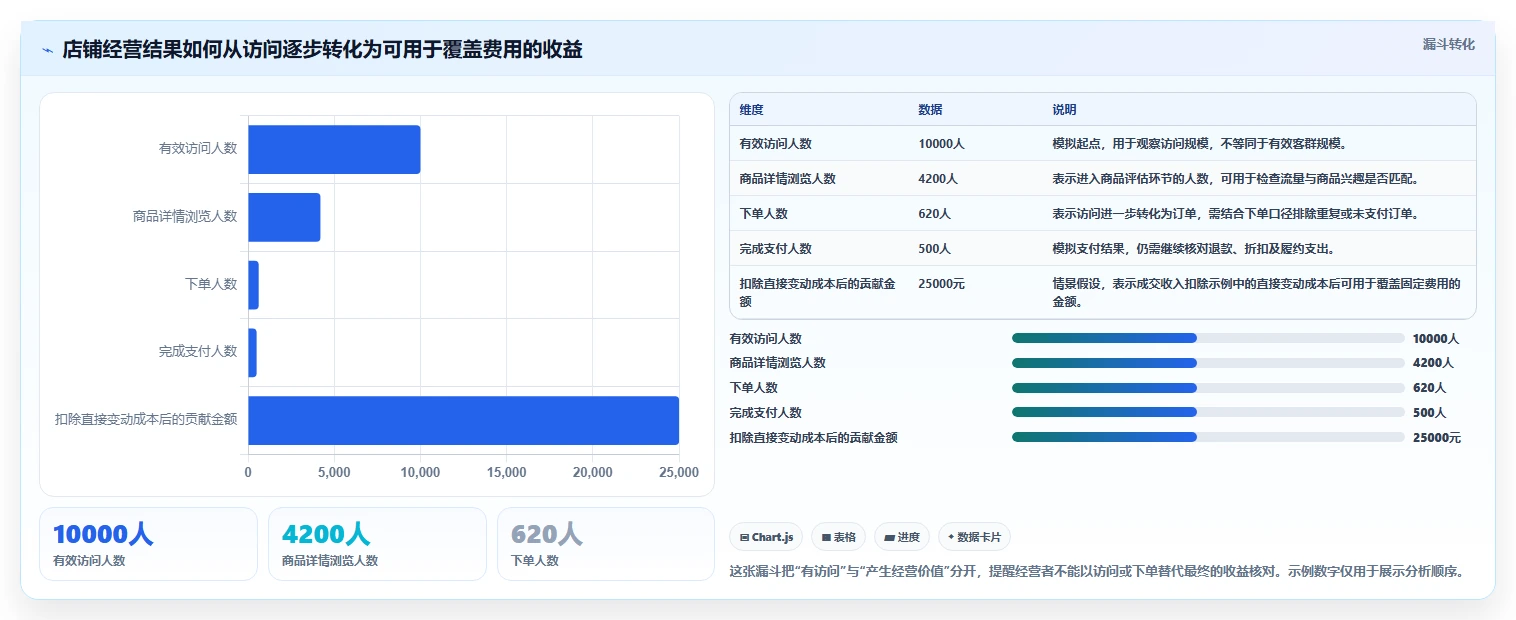Click the 完成支付人数 bar in the chart
The image size is (1516, 620).
pyautogui.click(x=252, y=353)
